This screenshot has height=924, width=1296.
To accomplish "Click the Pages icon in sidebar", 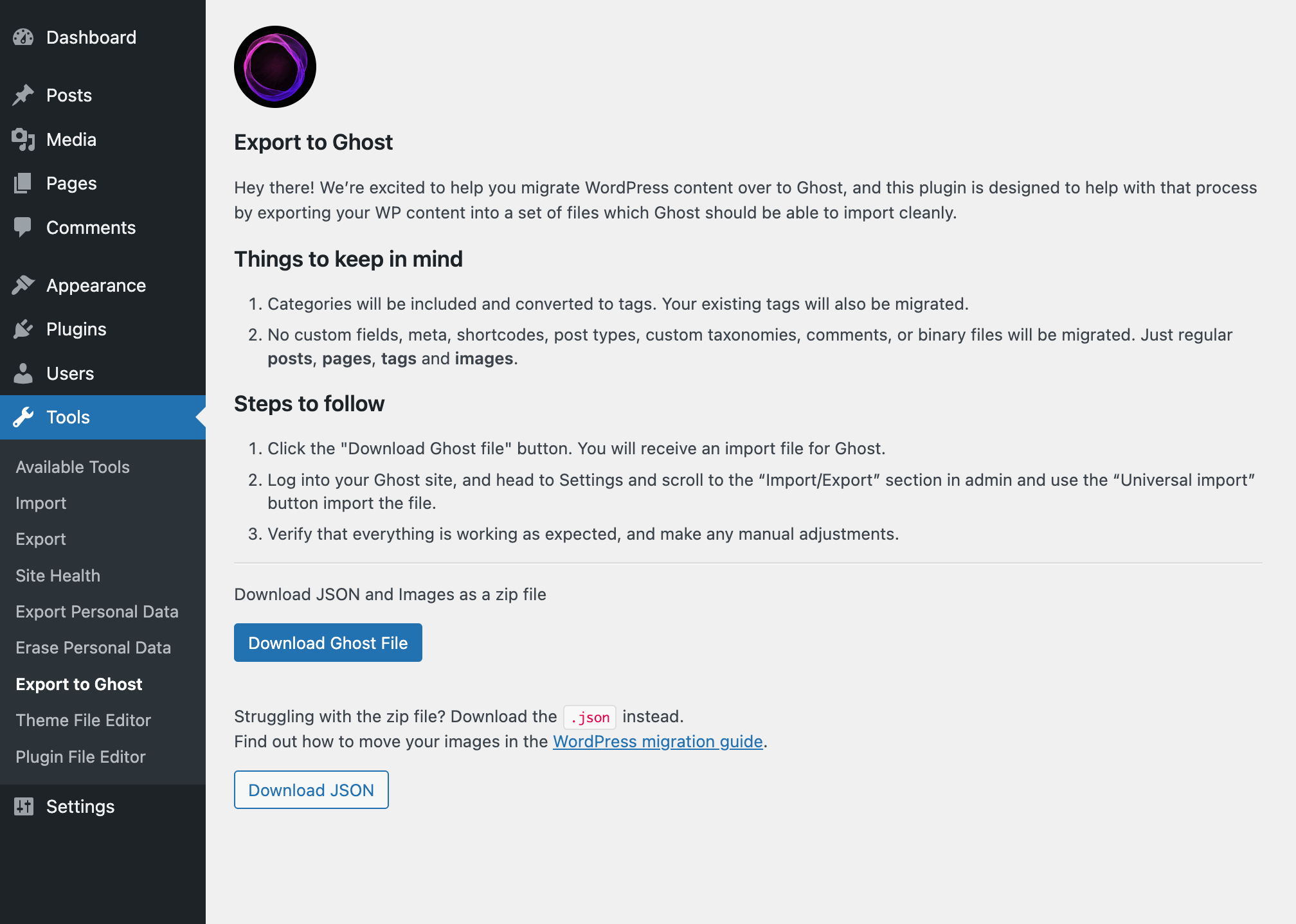I will click(23, 183).
